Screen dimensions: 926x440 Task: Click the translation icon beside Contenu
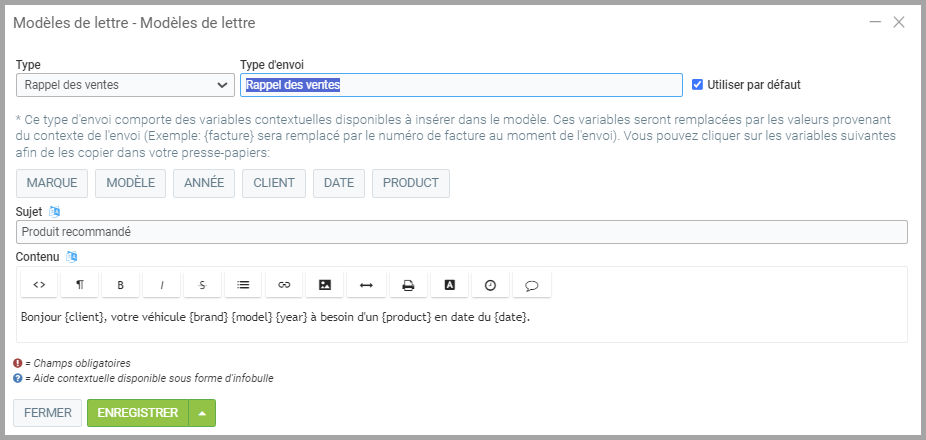[72, 257]
